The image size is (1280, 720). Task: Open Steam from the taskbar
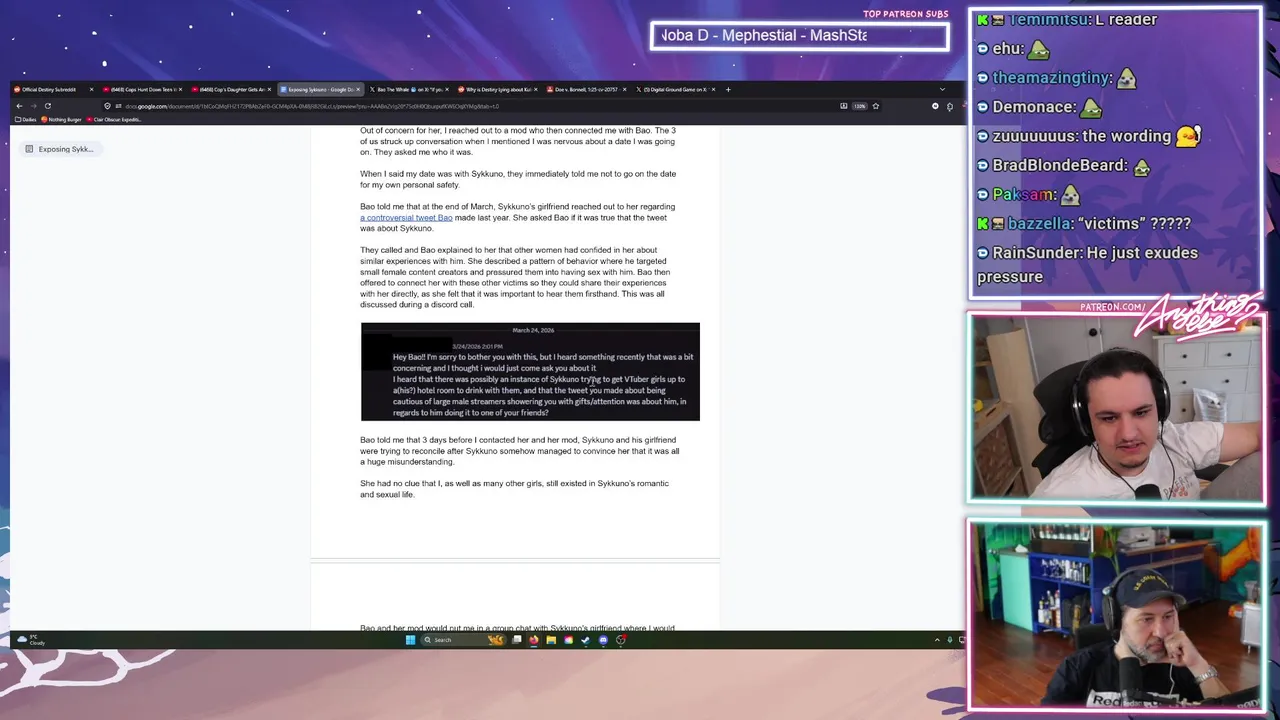pos(585,640)
